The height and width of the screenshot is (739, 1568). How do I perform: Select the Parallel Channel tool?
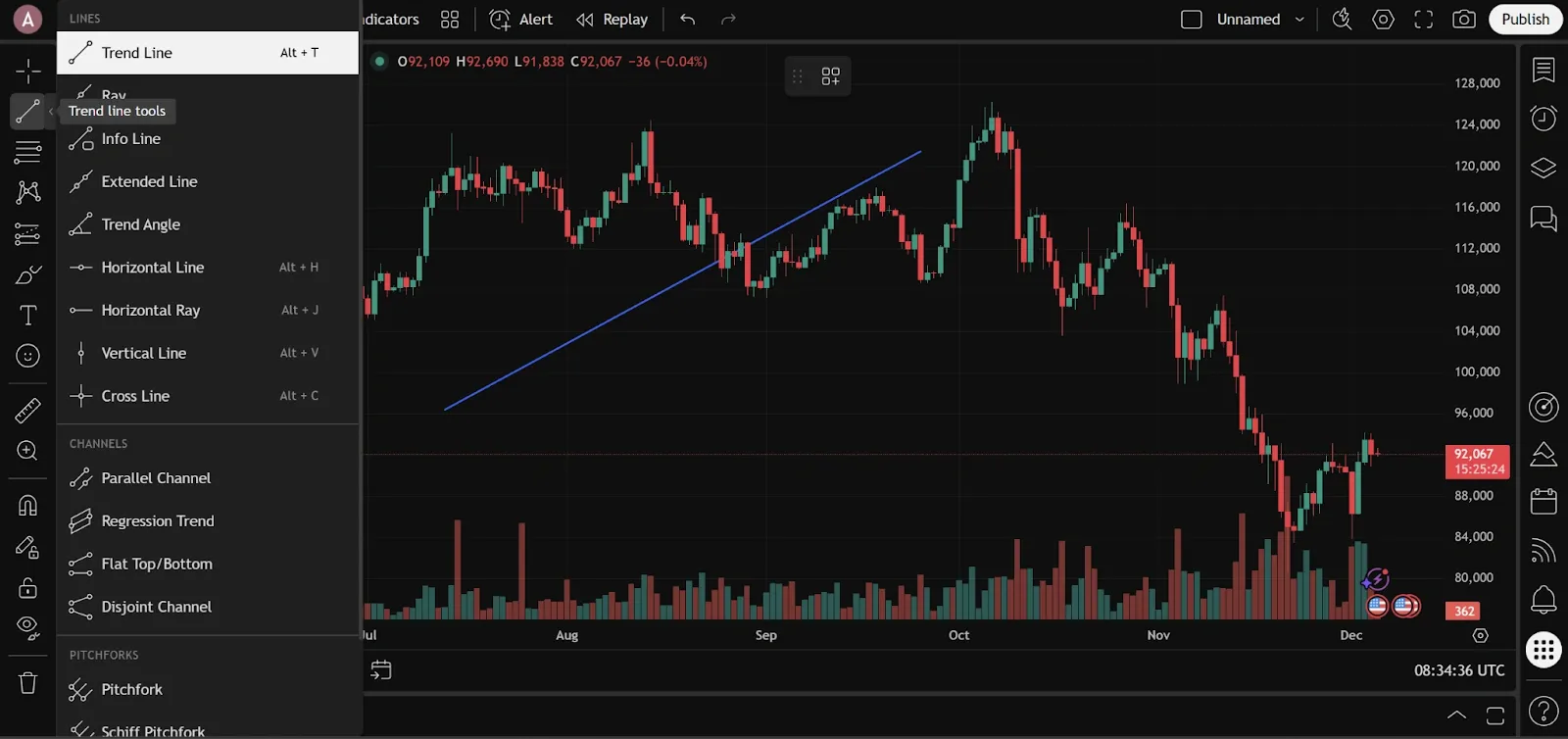click(x=208, y=478)
